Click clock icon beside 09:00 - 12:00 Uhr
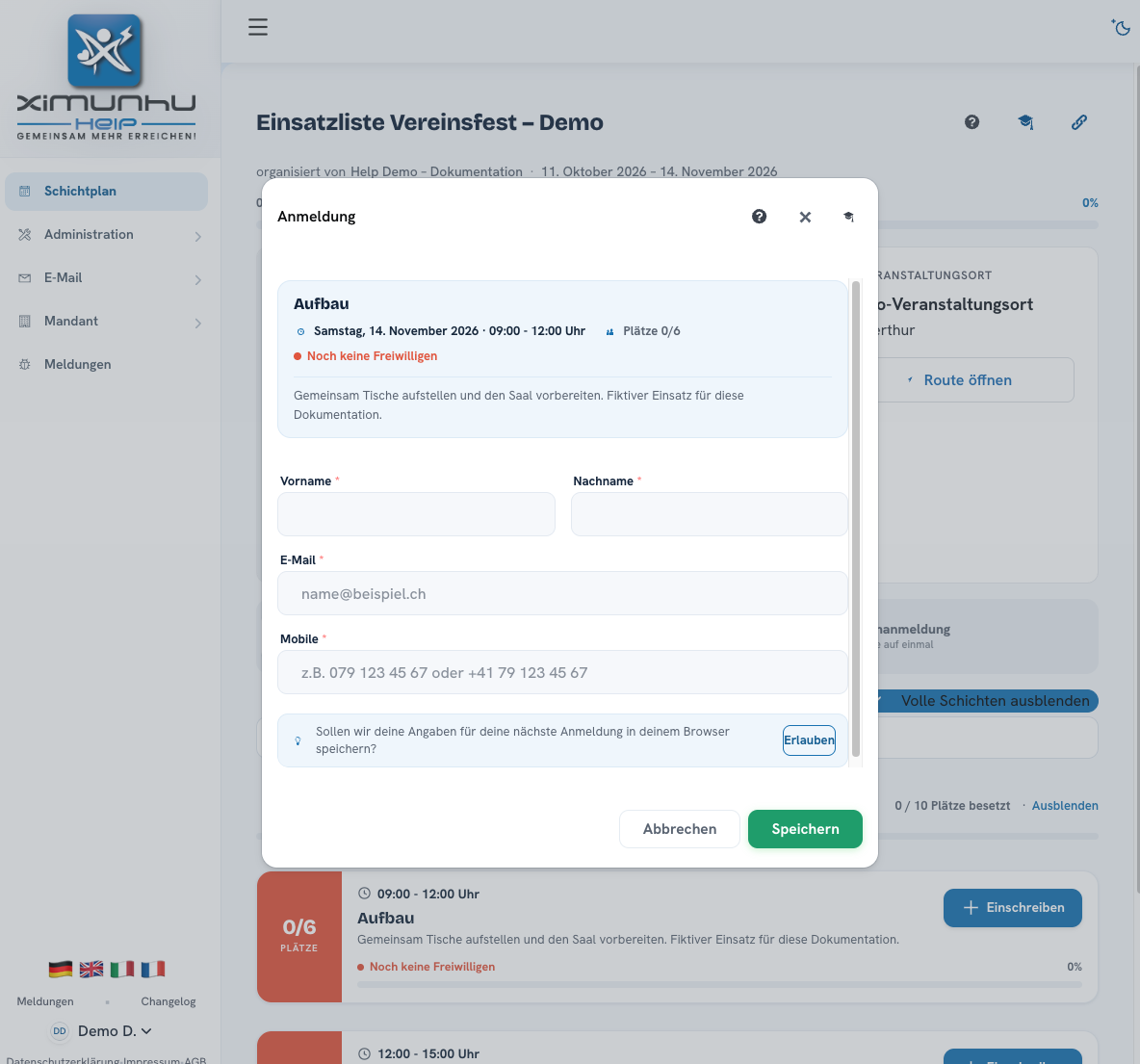The image size is (1140, 1064). pyautogui.click(x=364, y=894)
